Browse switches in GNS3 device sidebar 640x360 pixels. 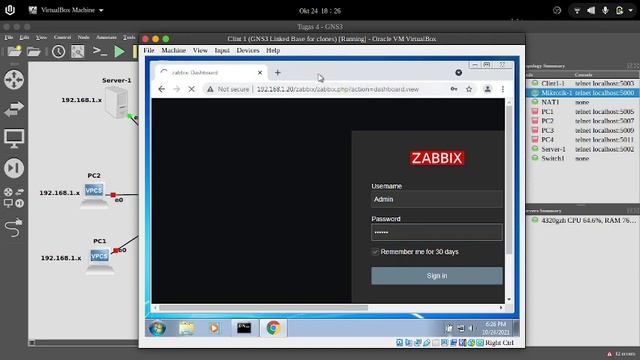pyautogui.click(x=14, y=109)
